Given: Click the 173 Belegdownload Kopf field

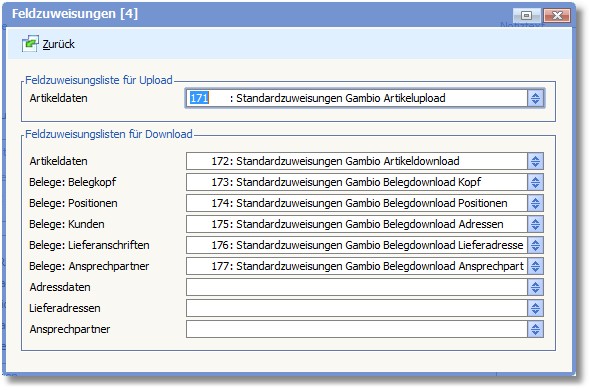Looking at the screenshot, I should (357, 183).
